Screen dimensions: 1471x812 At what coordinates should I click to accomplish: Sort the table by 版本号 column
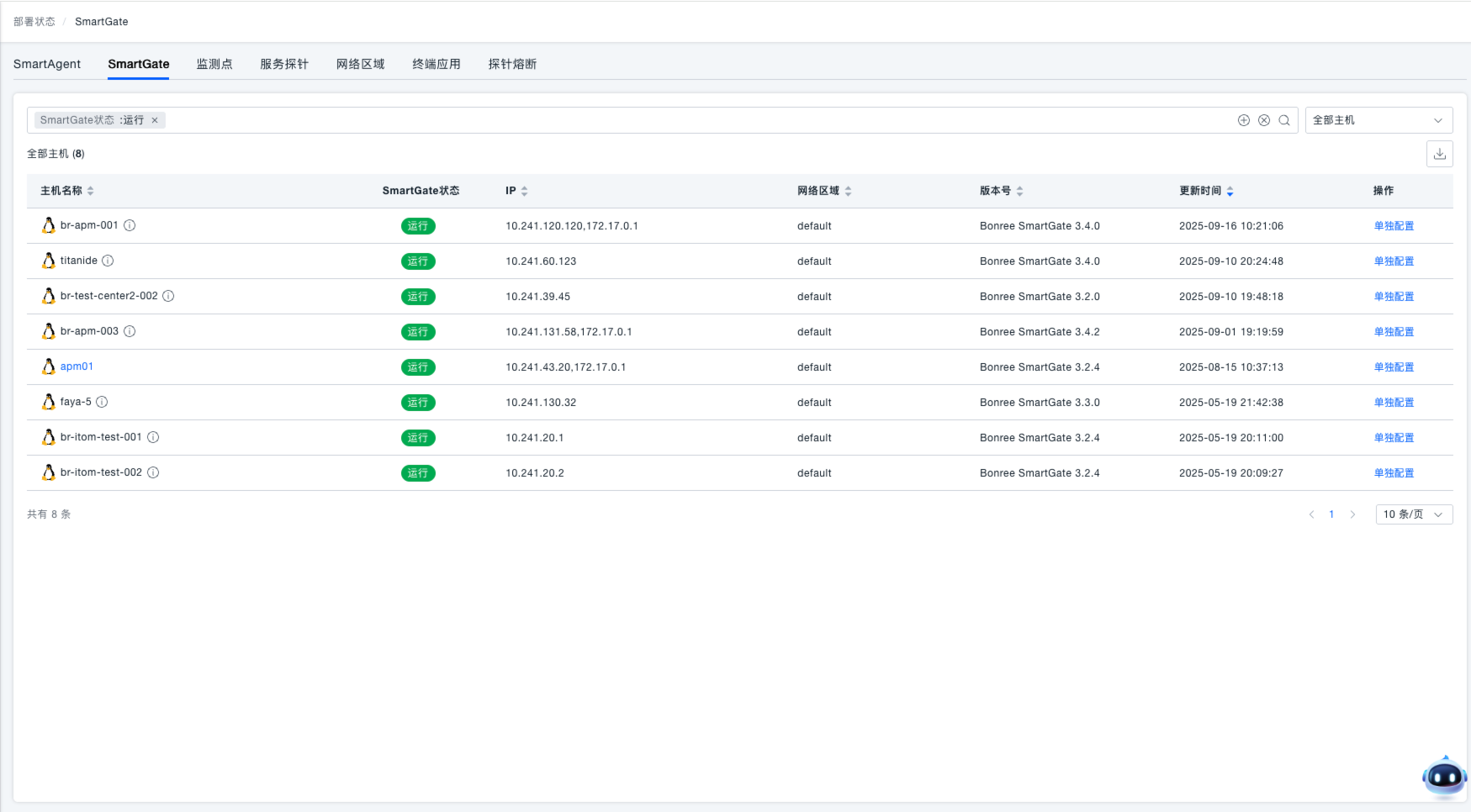tap(1019, 191)
